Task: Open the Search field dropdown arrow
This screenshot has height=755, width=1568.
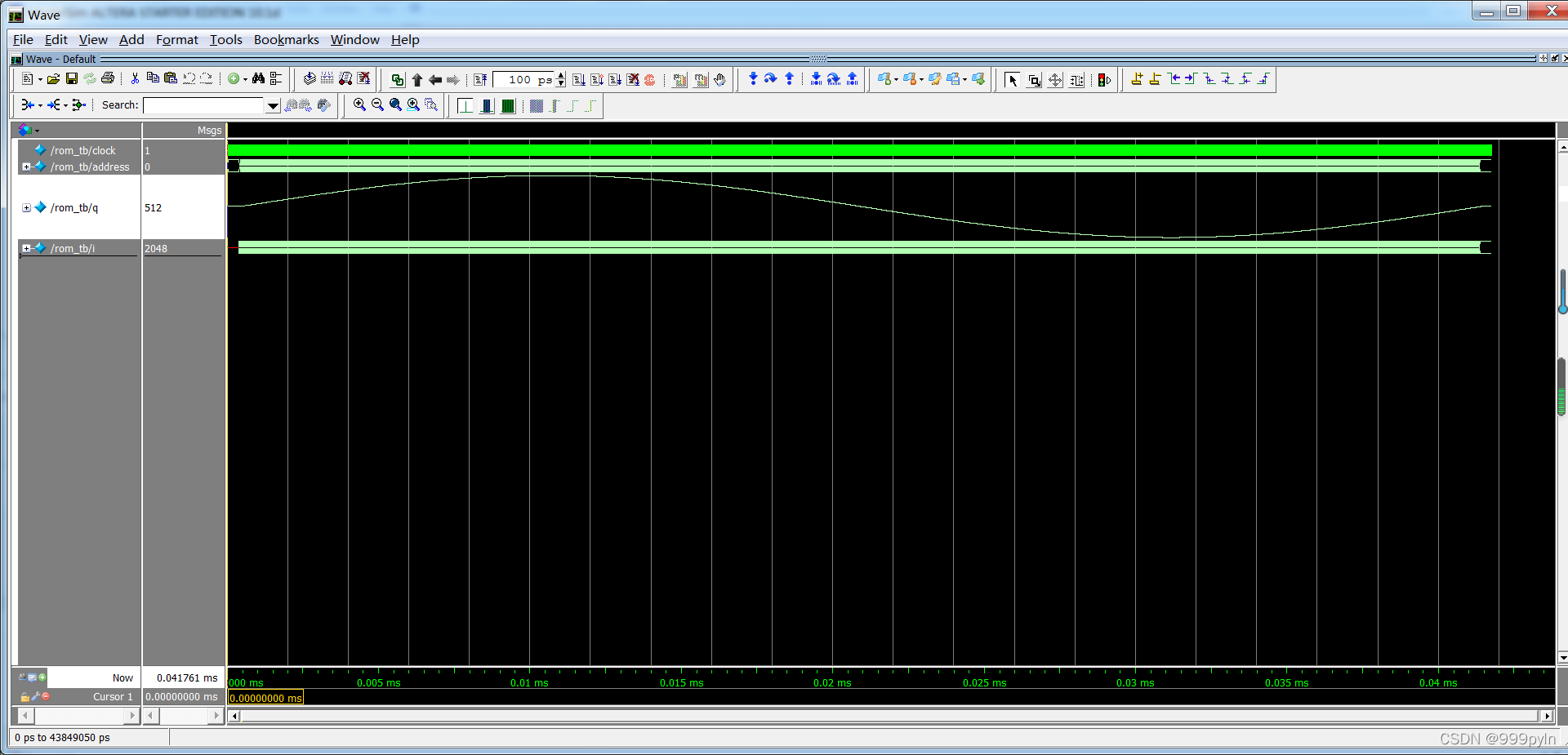Action: 273,105
